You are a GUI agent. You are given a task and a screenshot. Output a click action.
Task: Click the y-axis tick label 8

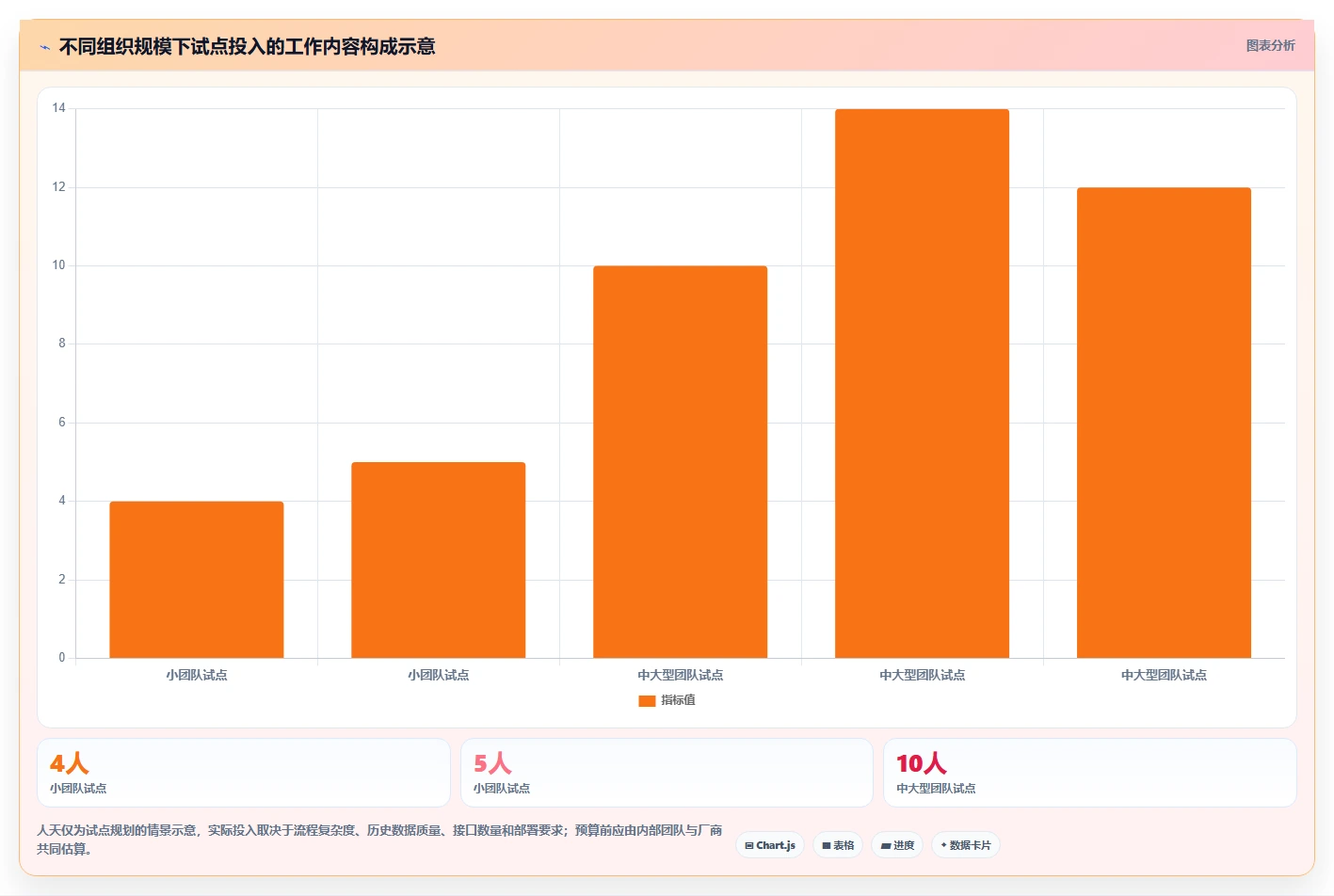coord(62,344)
